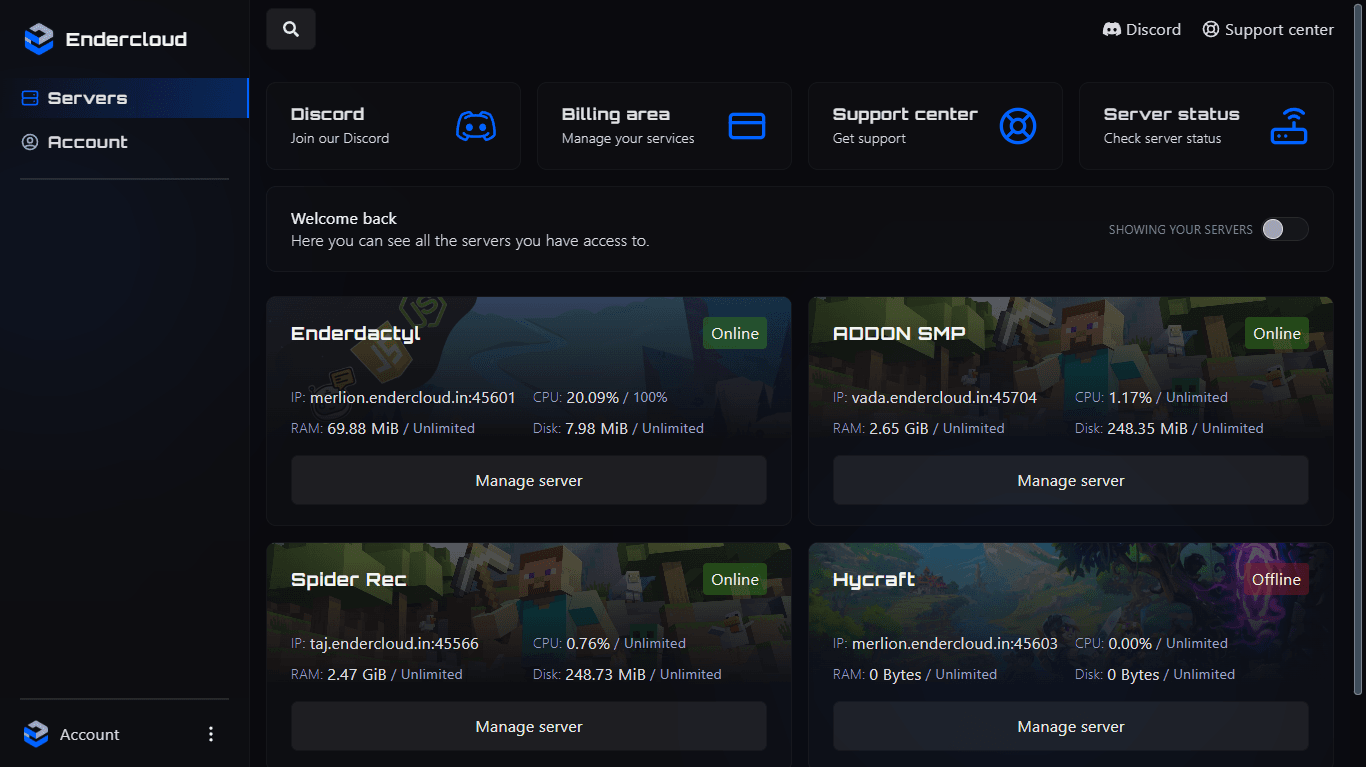This screenshot has height=767, width=1366.
Task: Click the ADDON SMP Online status badge
Action: point(1277,333)
